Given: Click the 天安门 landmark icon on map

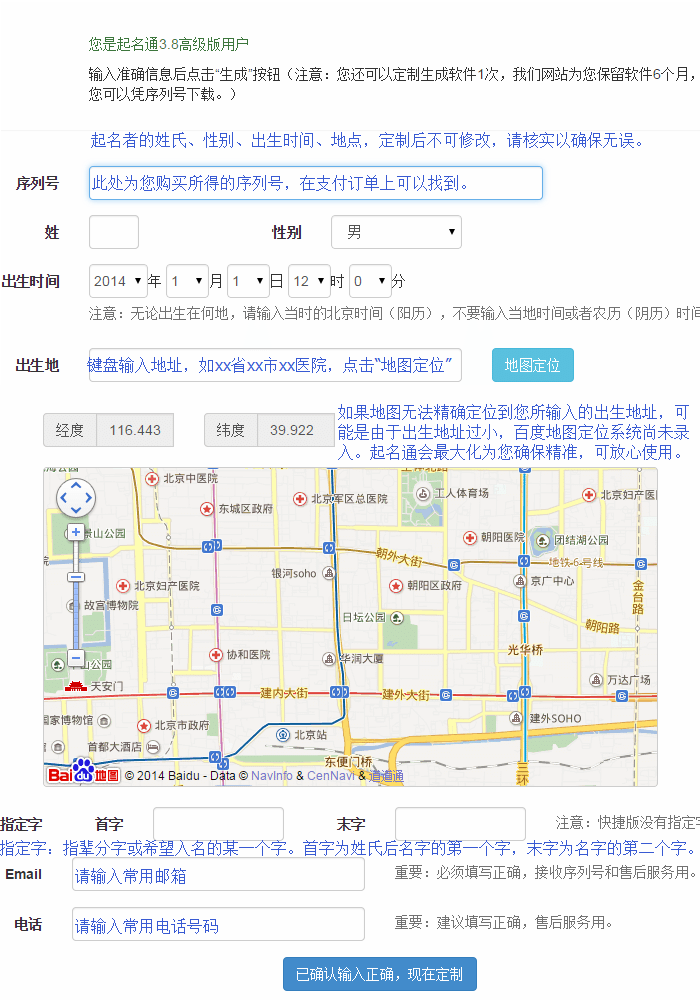Looking at the screenshot, I should (76, 686).
